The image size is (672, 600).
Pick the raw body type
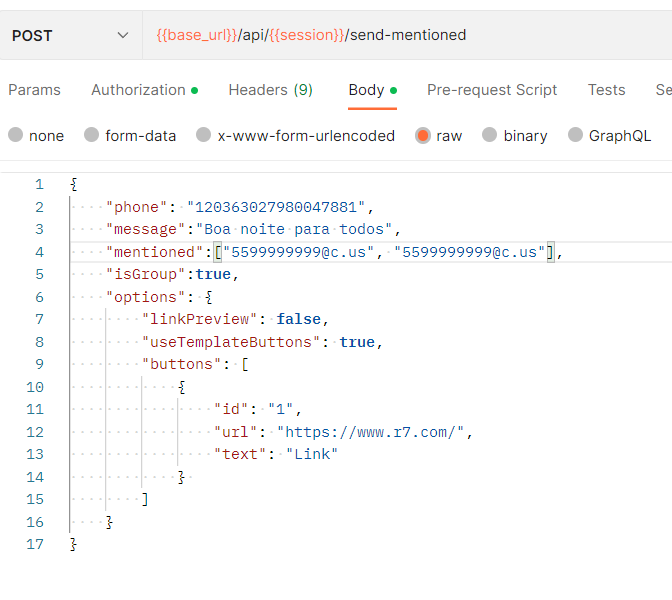point(423,135)
